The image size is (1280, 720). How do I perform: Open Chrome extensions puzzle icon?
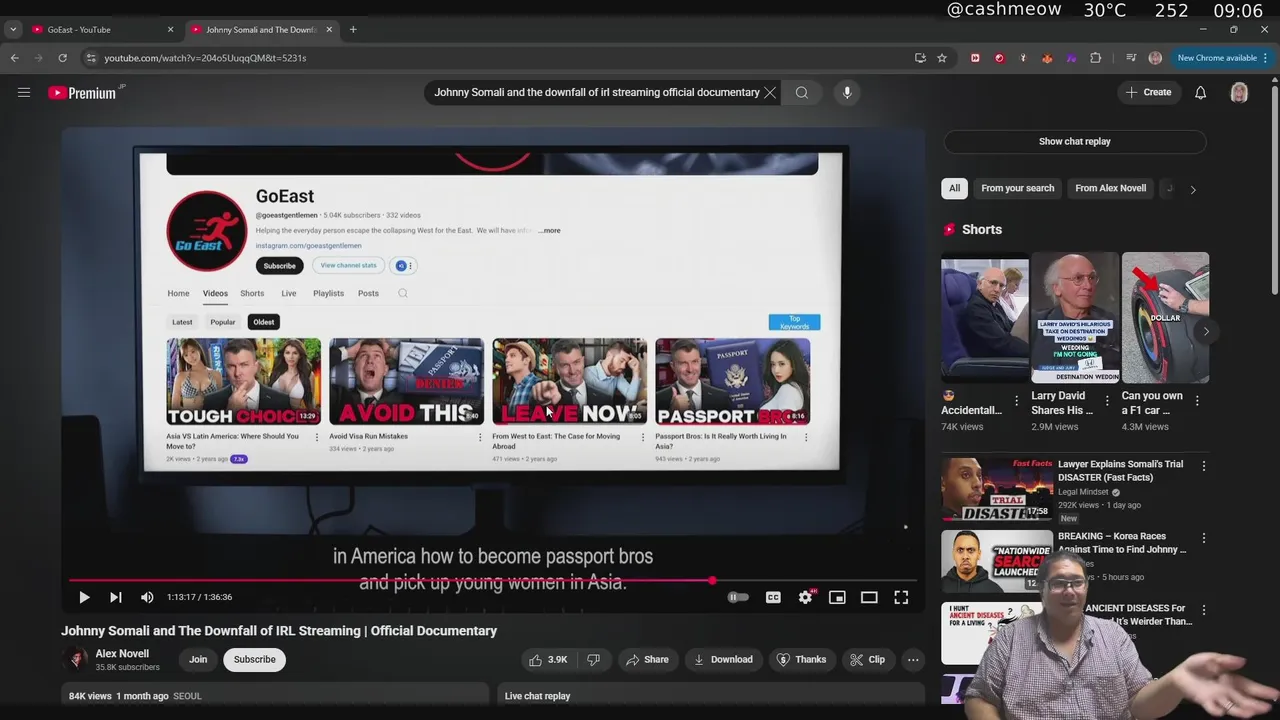[1096, 58]
